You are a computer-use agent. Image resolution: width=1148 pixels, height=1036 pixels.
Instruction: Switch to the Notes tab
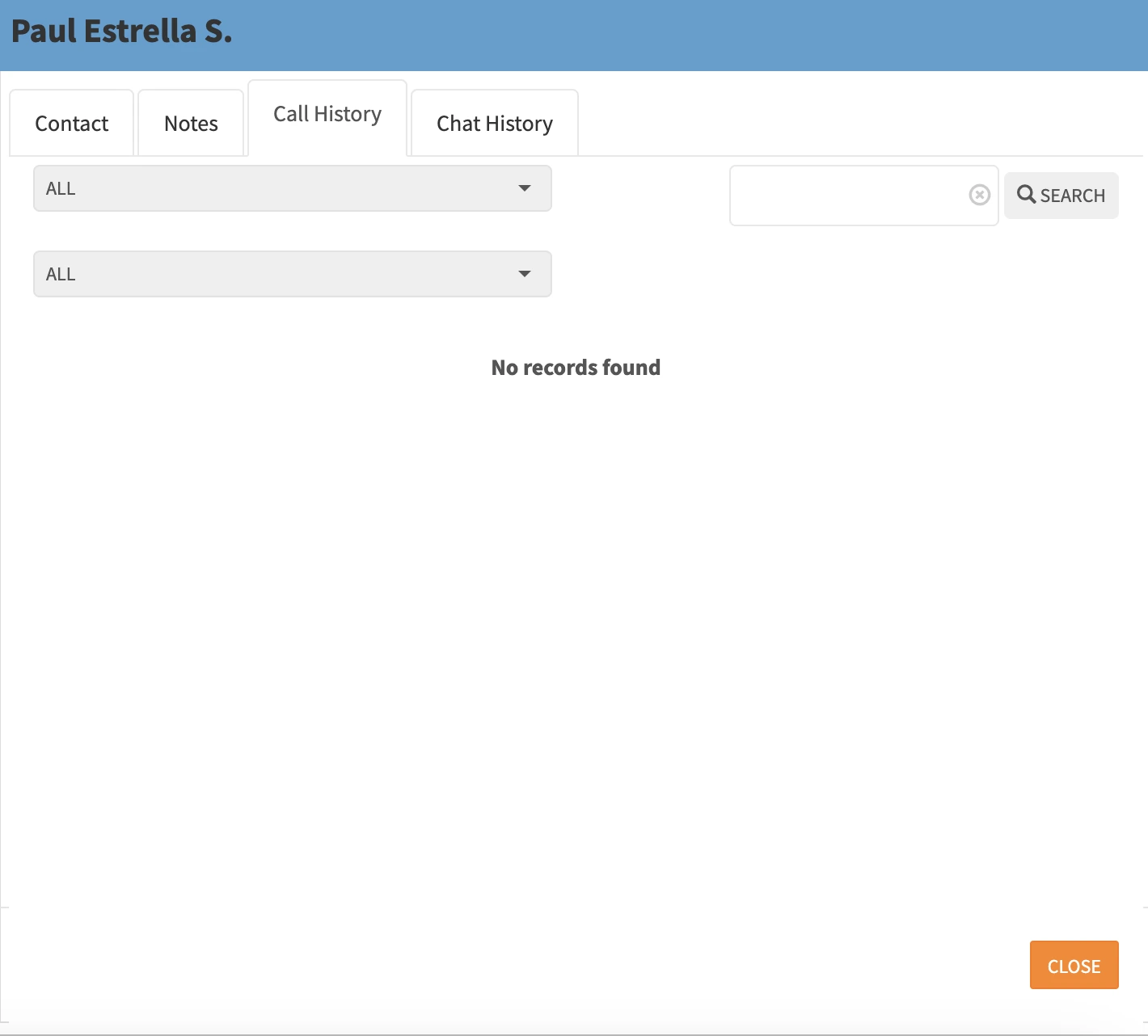pos(191,124)
